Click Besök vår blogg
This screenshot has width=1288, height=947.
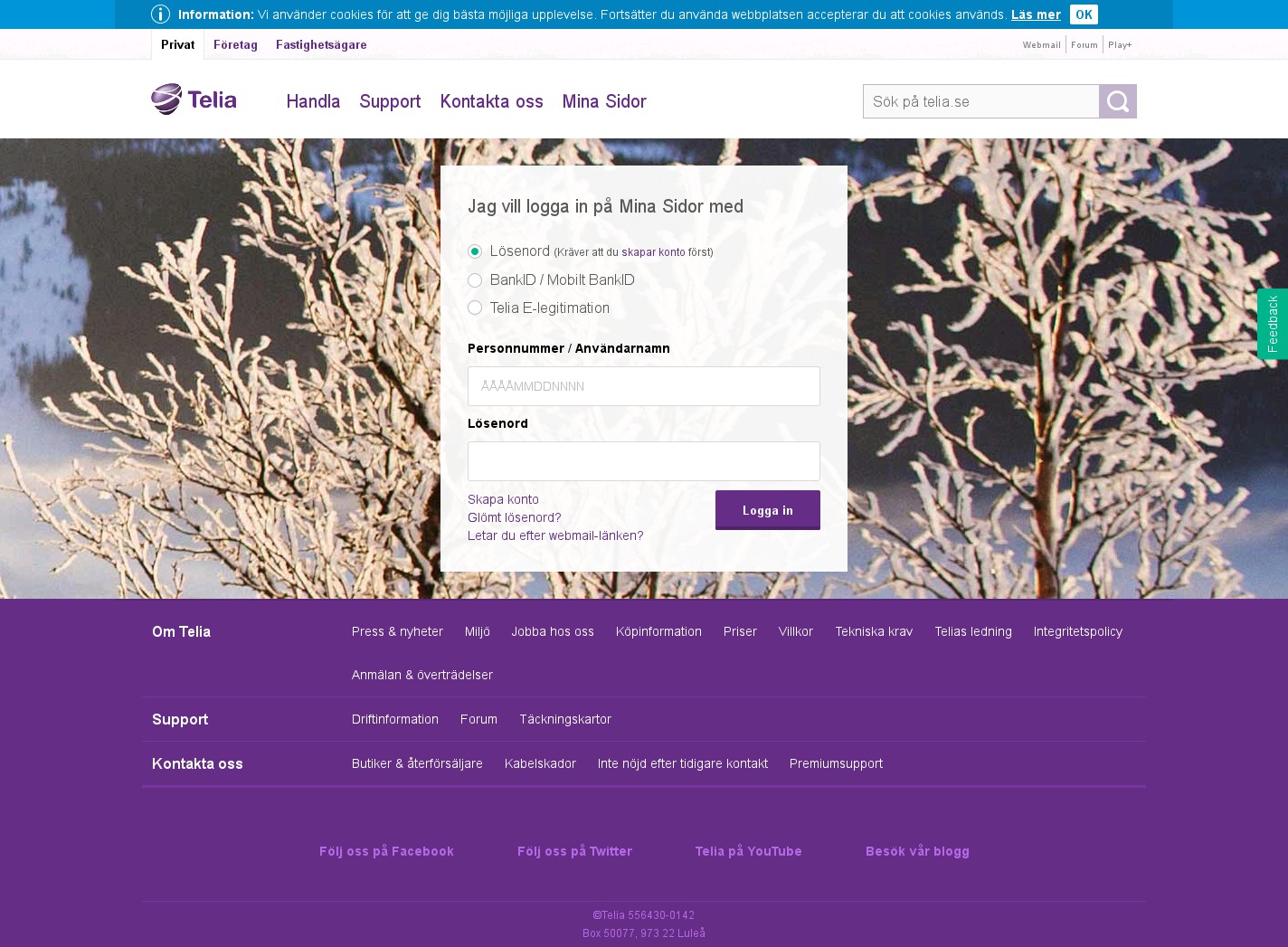(x=917, y=851)
